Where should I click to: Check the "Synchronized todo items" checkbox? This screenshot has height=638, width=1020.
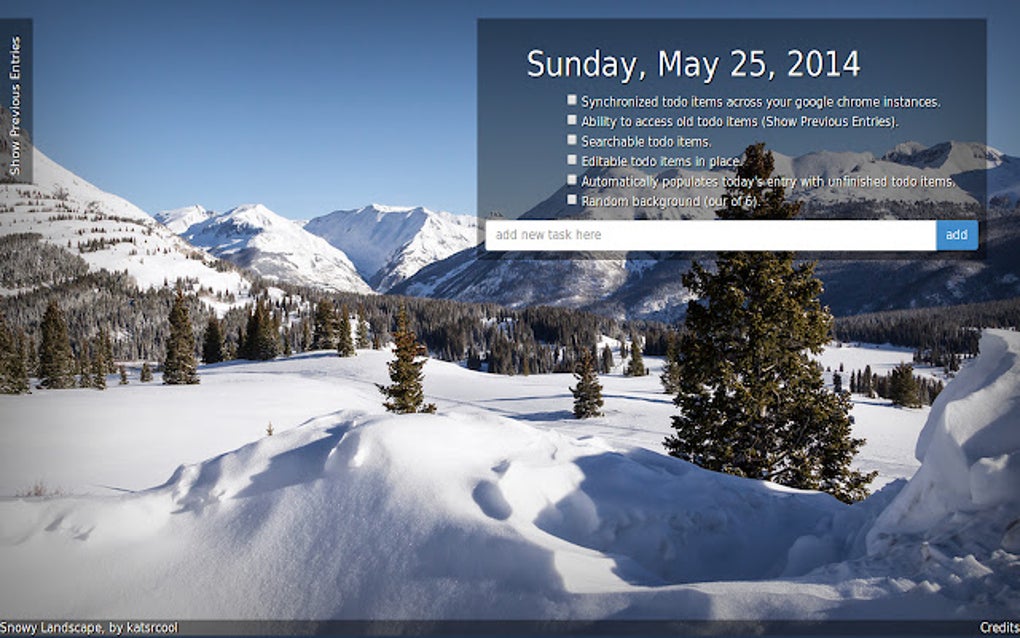tap(571, 100)
